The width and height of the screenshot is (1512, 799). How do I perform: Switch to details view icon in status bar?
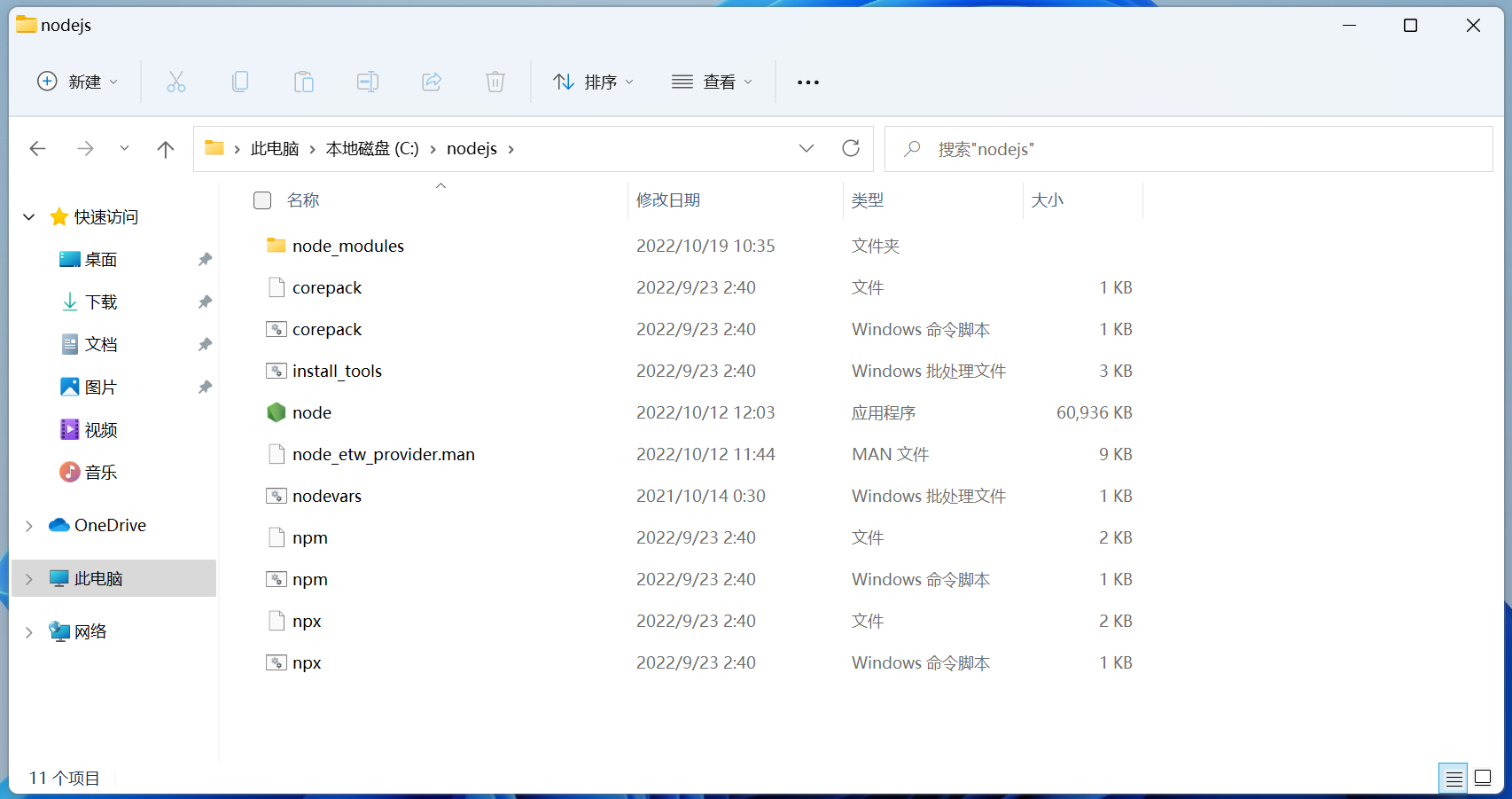point(1454,779)
